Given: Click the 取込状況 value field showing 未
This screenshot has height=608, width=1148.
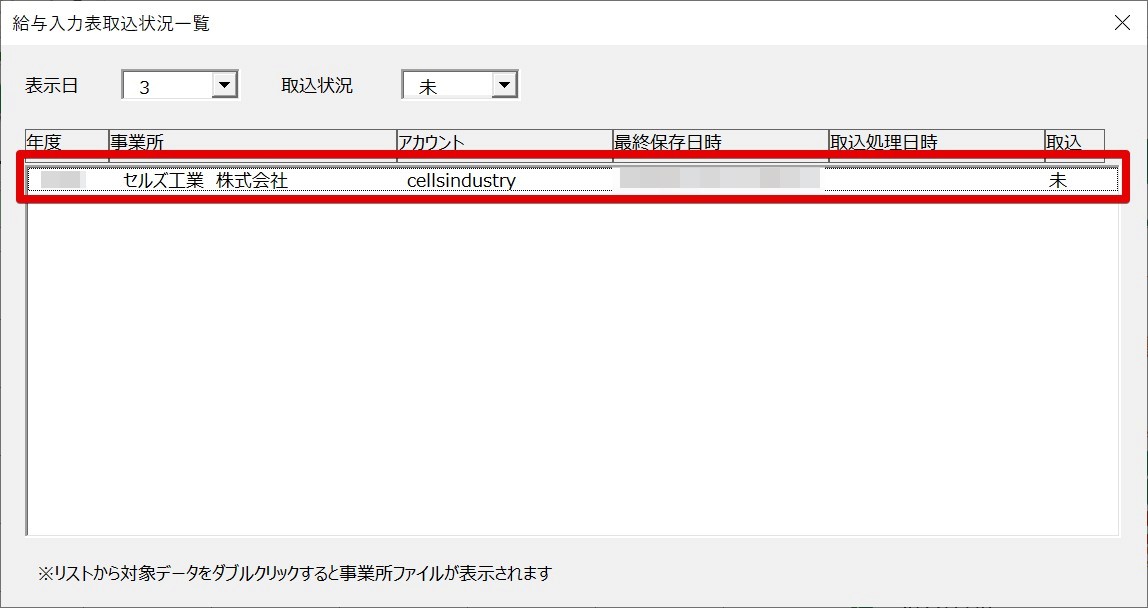Looking at the screenshot, I should tap(448, 85).
